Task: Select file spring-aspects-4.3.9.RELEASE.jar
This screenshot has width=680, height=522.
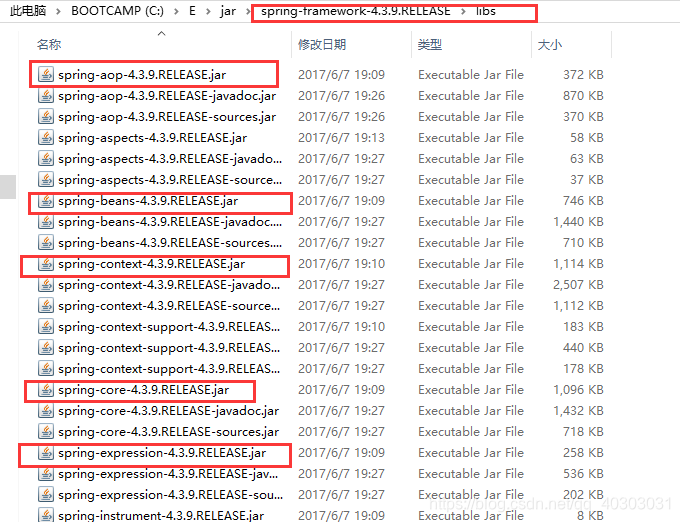Action: pyautogui.click(x=153, y=137)
